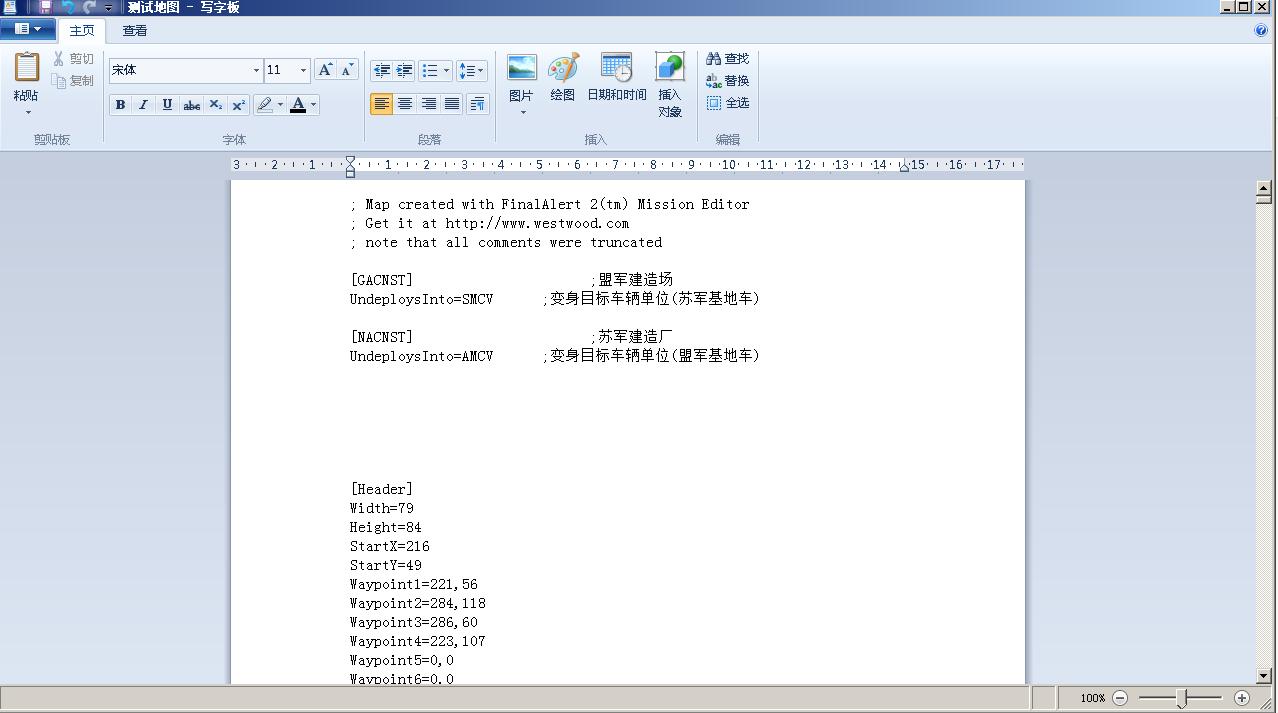Viewport: 1278px width, 713px height.
Task: Click the Undo icon in quick access toolbar
Action: [68, 7]
